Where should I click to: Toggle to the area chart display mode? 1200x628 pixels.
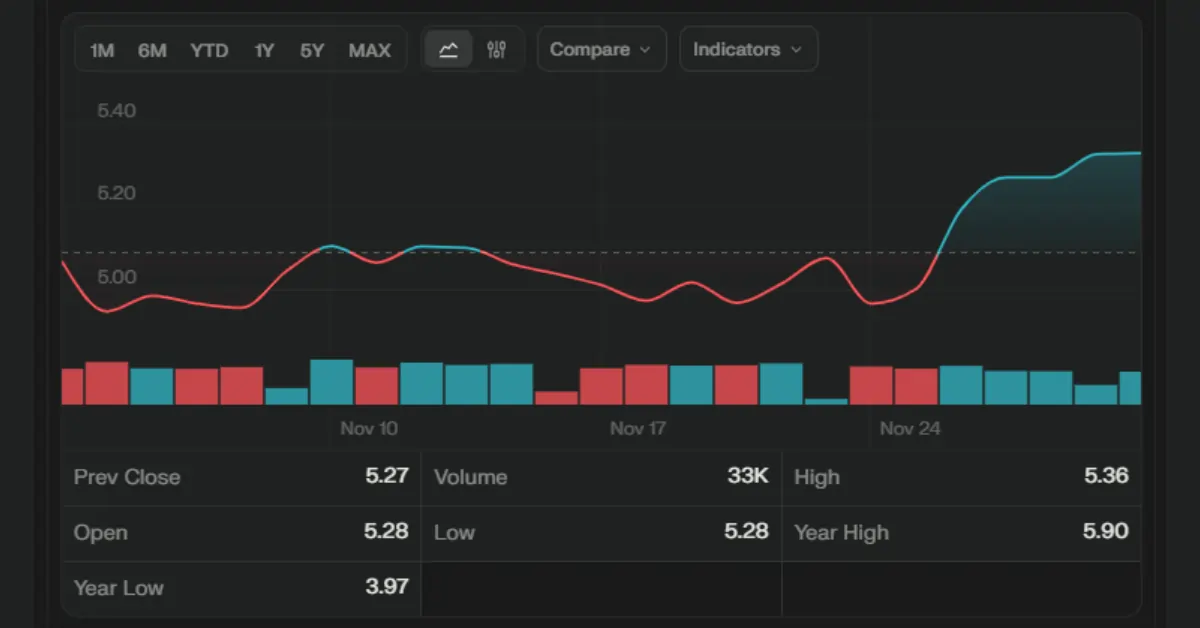point(449,48)
